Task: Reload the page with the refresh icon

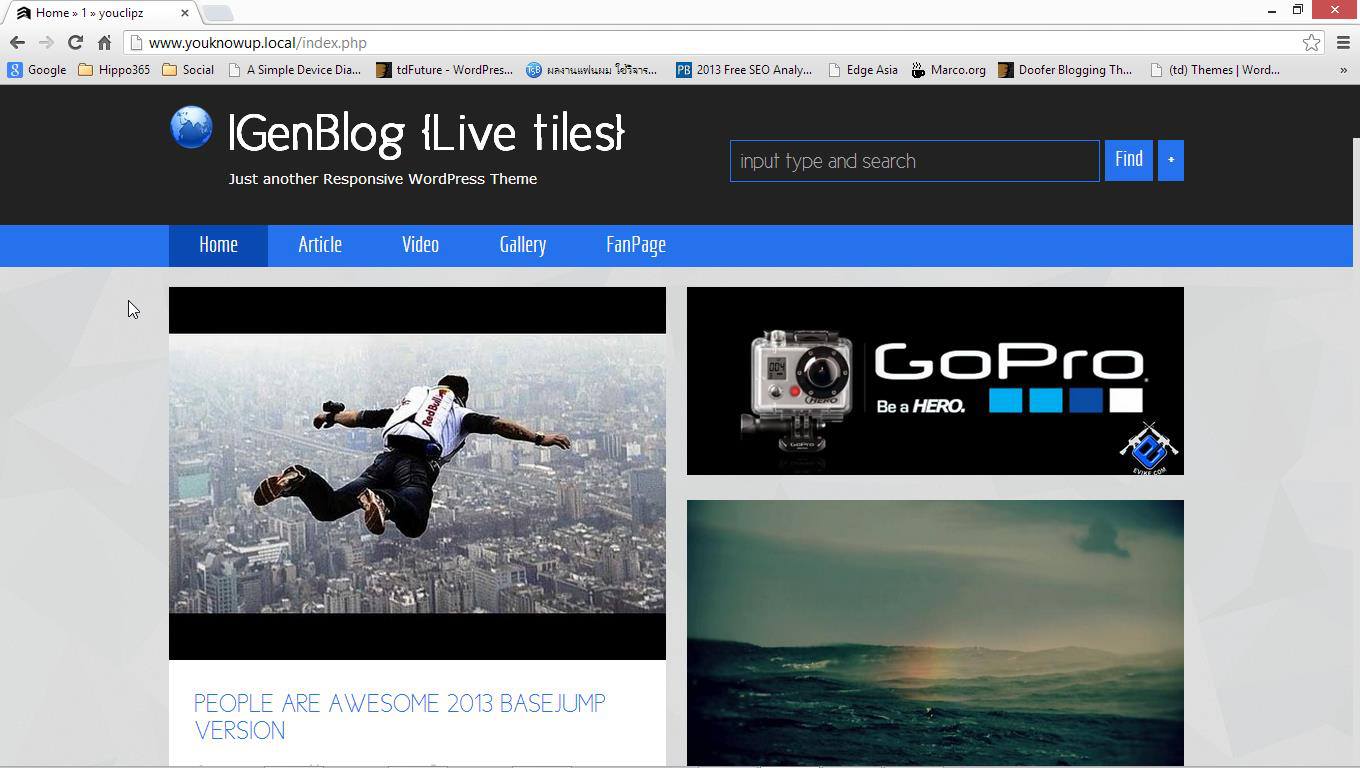Action: pos(75,42)
